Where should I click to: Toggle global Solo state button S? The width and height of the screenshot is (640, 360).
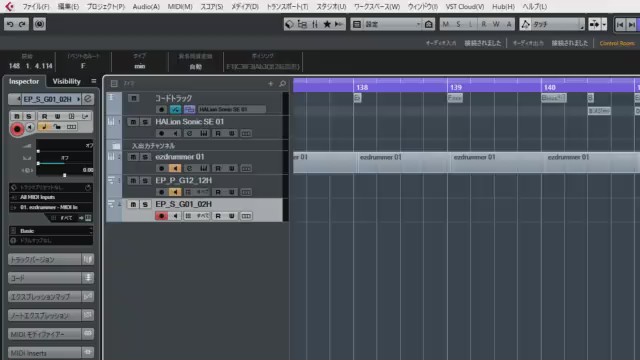458,24
